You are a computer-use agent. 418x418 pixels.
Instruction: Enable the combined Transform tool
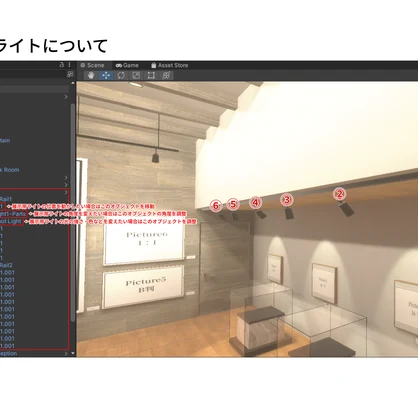(x=166, y=75)
